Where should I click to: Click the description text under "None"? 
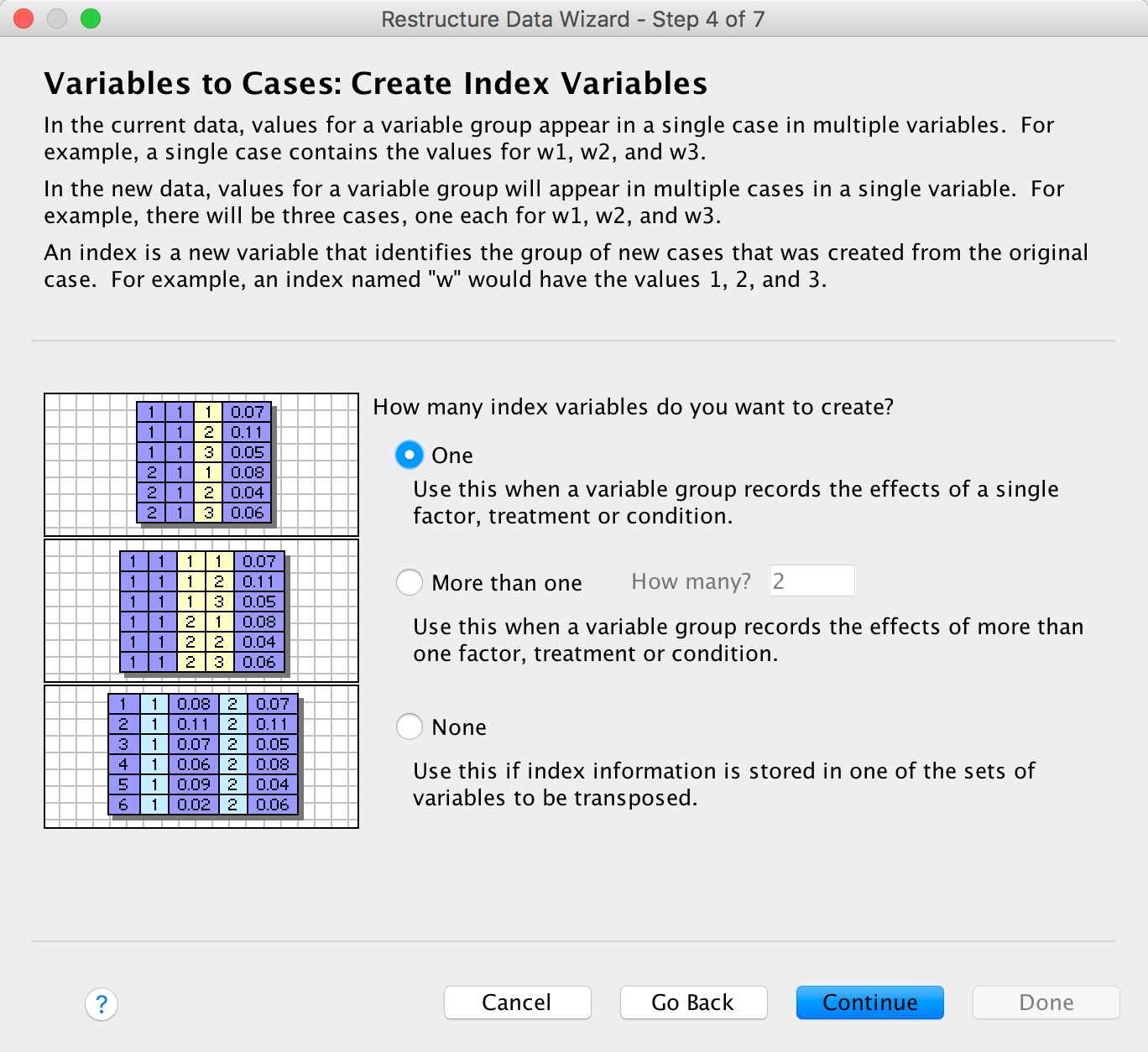click(x=723, y=784)
